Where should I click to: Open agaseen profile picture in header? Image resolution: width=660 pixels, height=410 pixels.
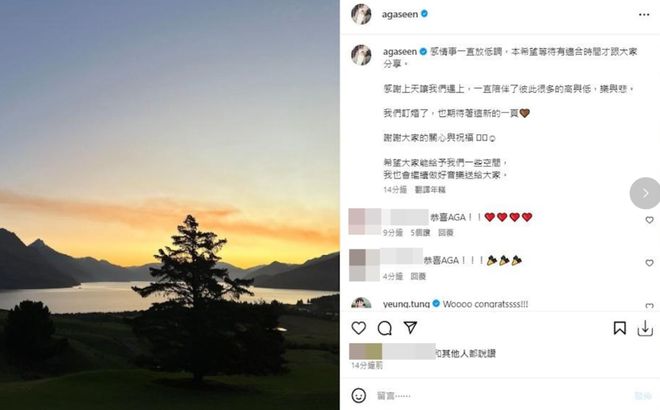point(361,14)
